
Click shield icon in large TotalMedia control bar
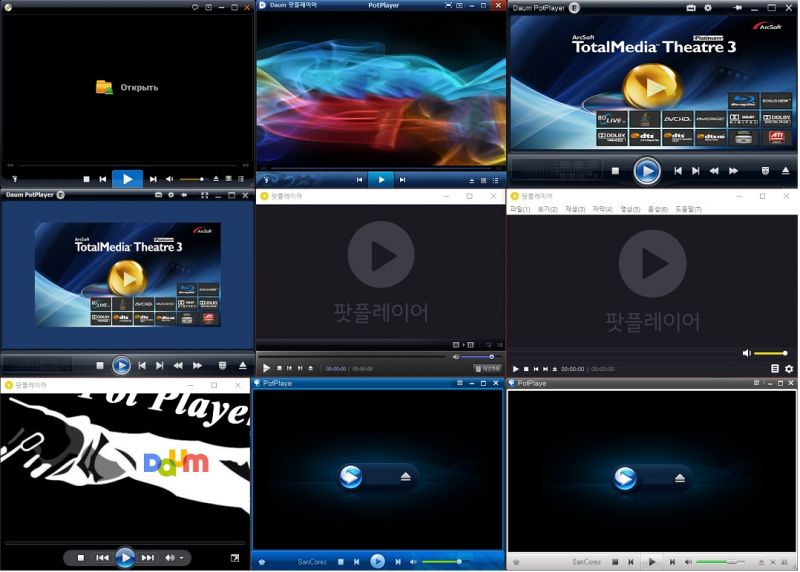(765, 171)
